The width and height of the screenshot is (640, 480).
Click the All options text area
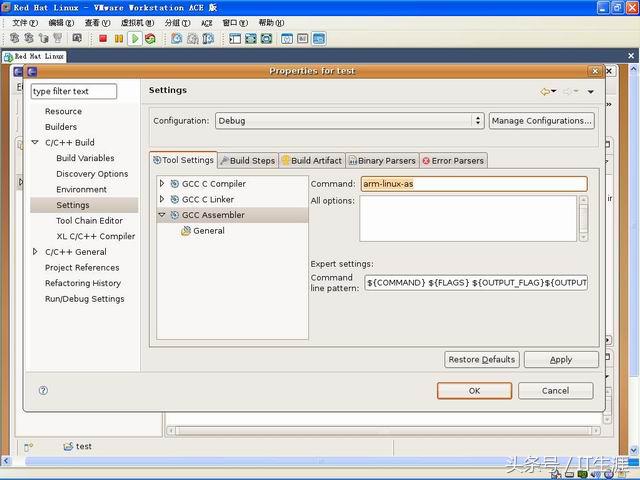(468, 219)
